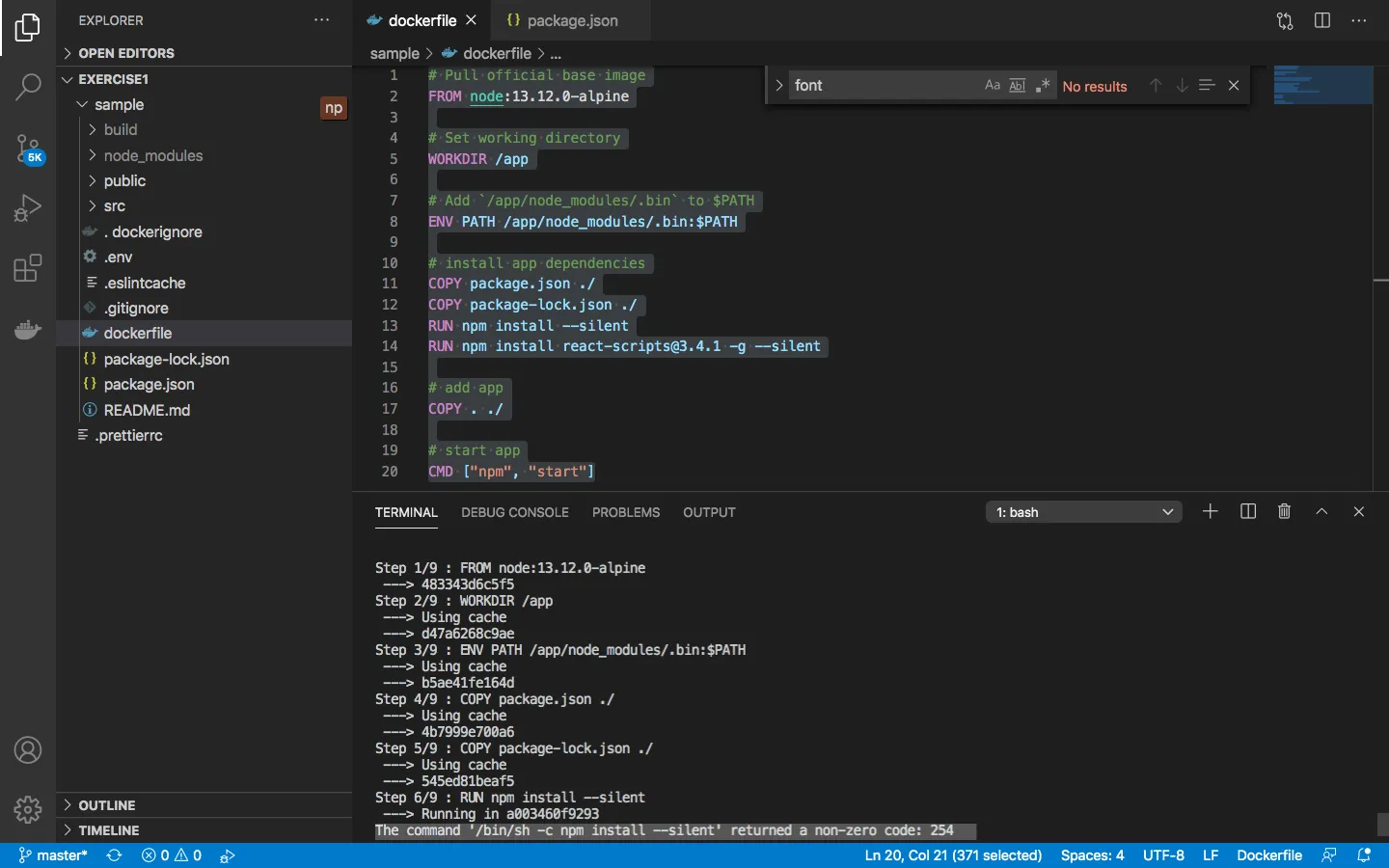Open the Search view in activity bar
The image size is (1389, 868).
[28, 88]
